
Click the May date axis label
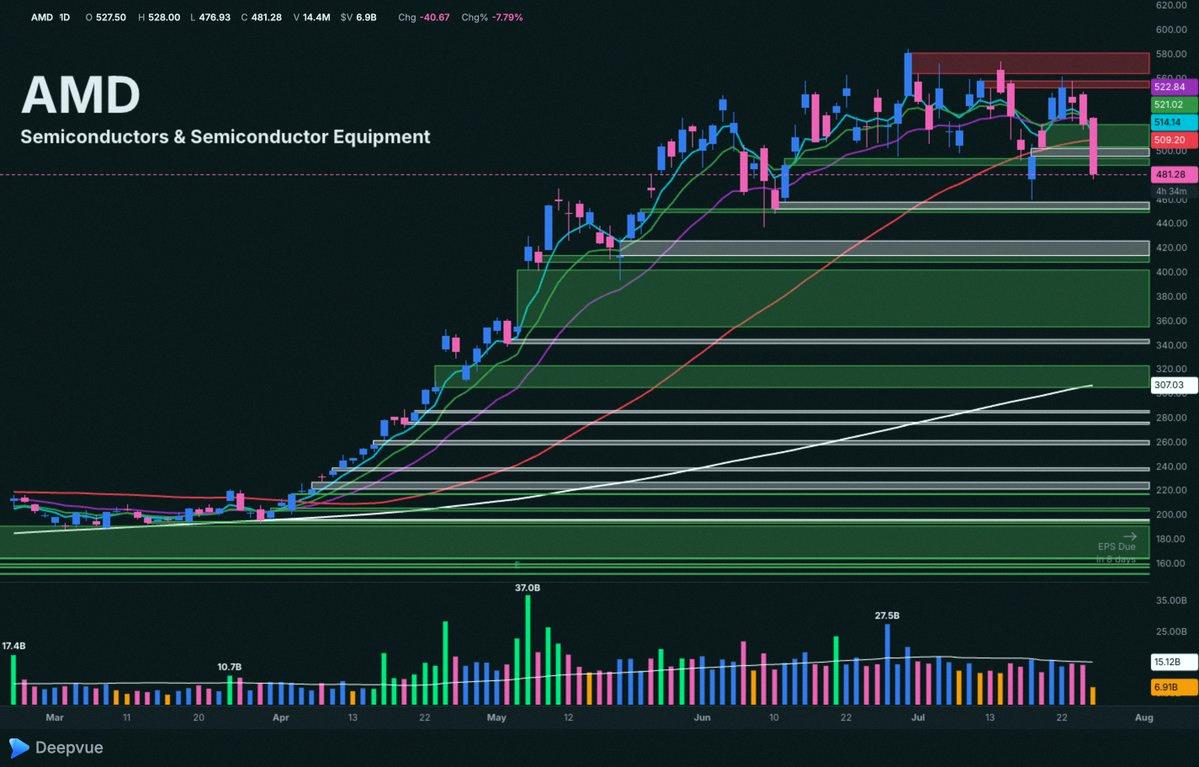pyautogui.click(x=496, y=717)
